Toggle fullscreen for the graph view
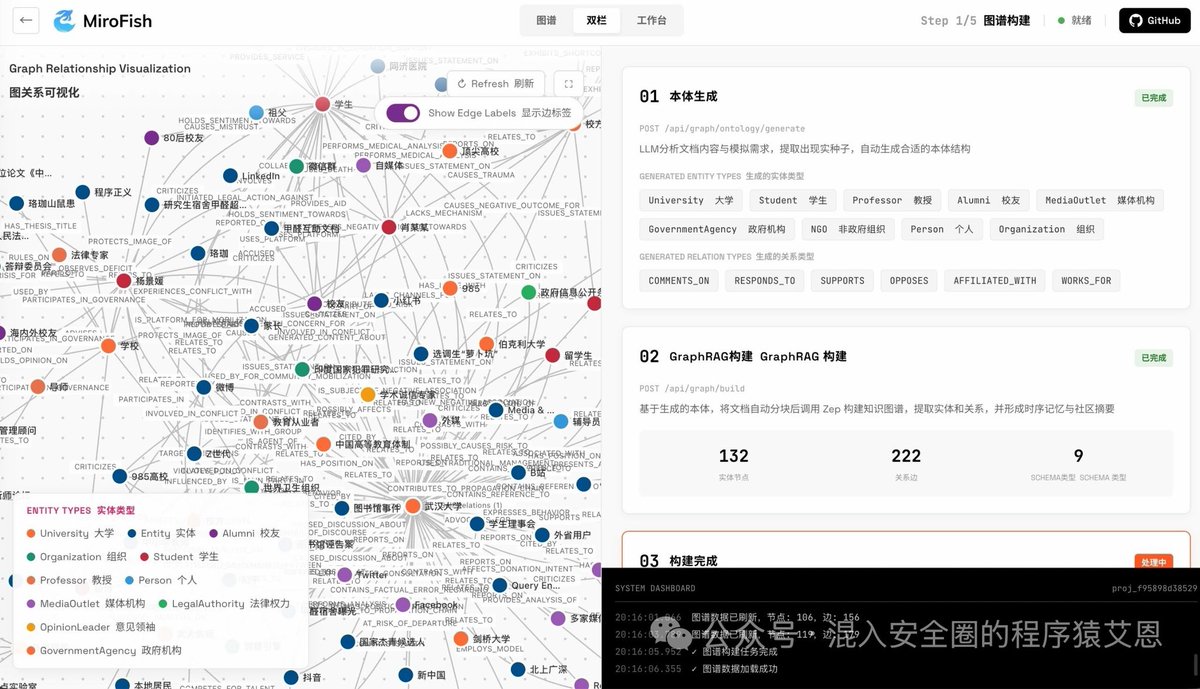This screenshot has height=689, width=1200. [568, 84]
